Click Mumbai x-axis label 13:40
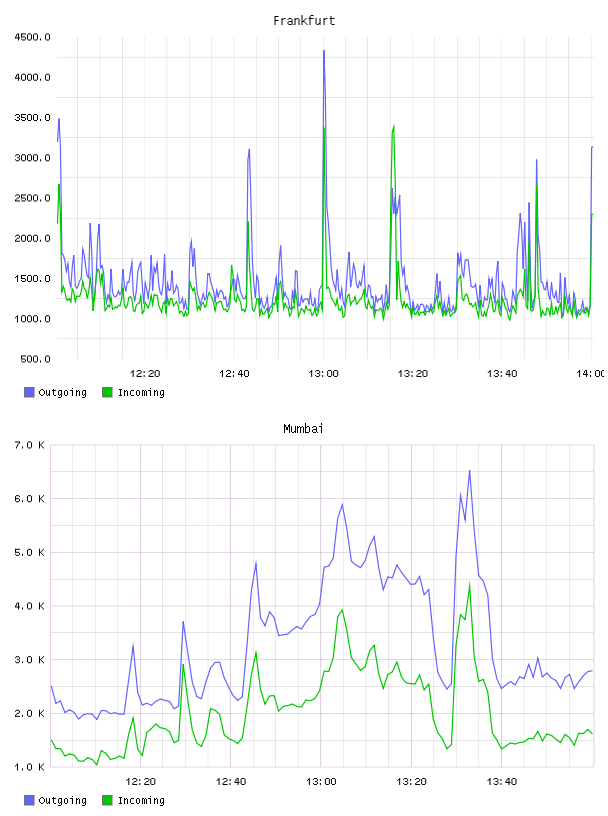608x816 pixels. (x=502, y=782)
